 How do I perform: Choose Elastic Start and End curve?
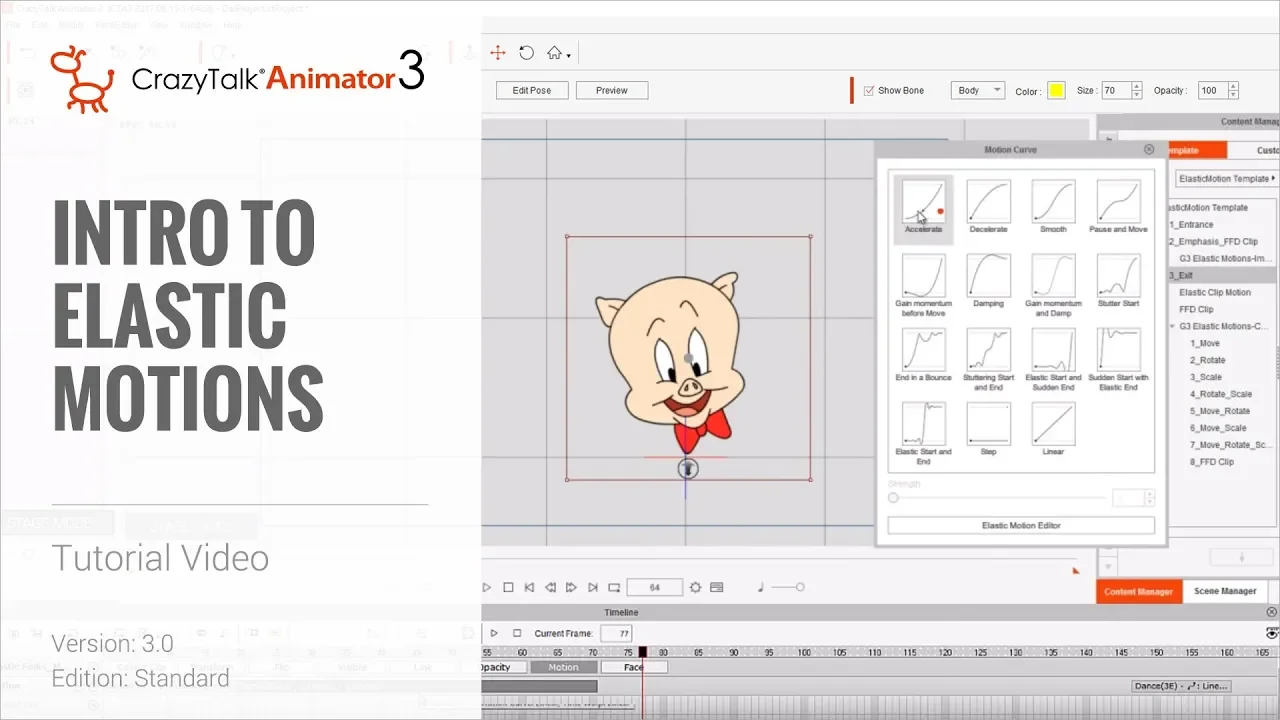pos(923,433)
